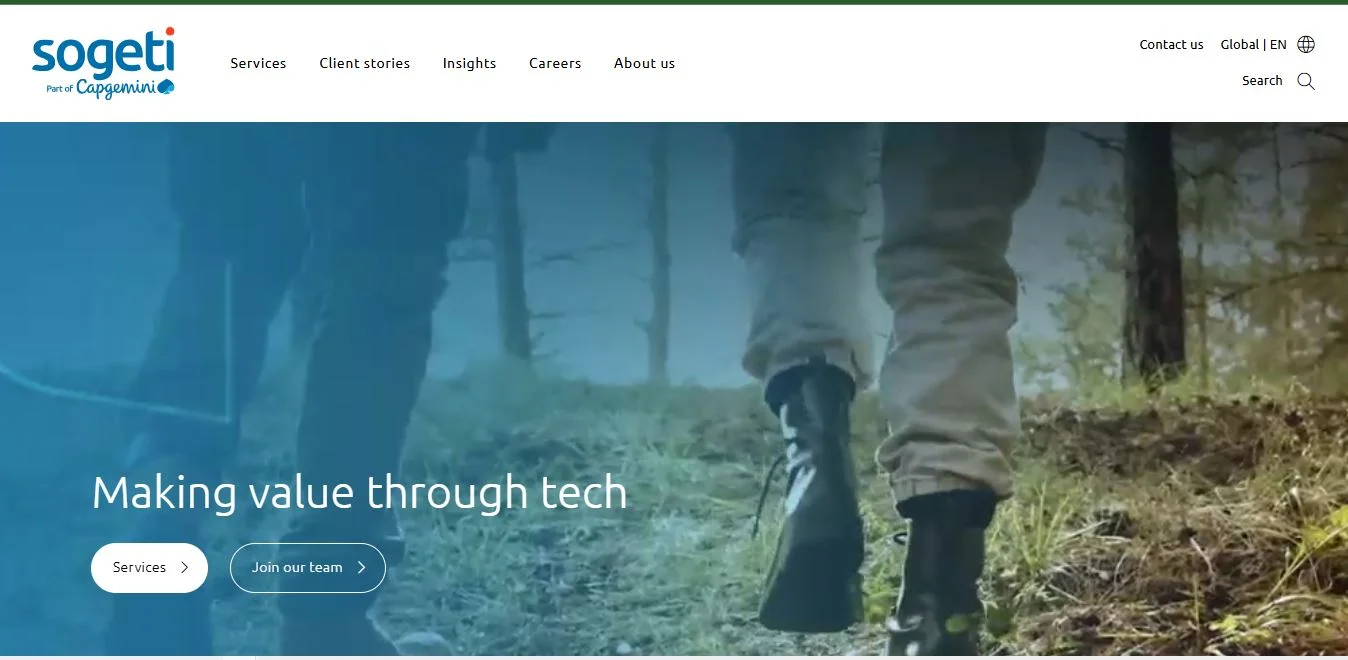Open the Global | EN language selector
The height and width of the screenshot is (660, 1348).
(1253, 44)
